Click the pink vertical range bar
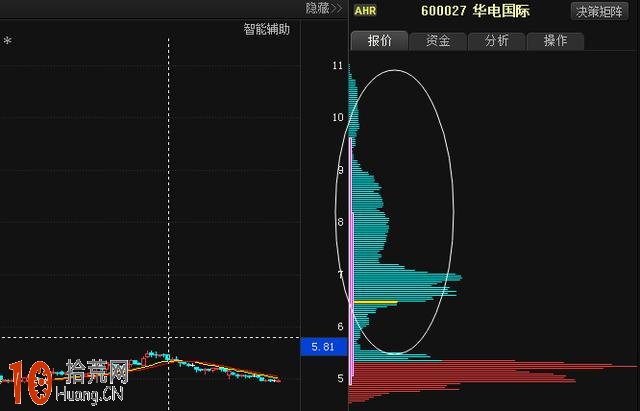Image resolution: width=640 pixels, height=411 pixels. point(351,261)
